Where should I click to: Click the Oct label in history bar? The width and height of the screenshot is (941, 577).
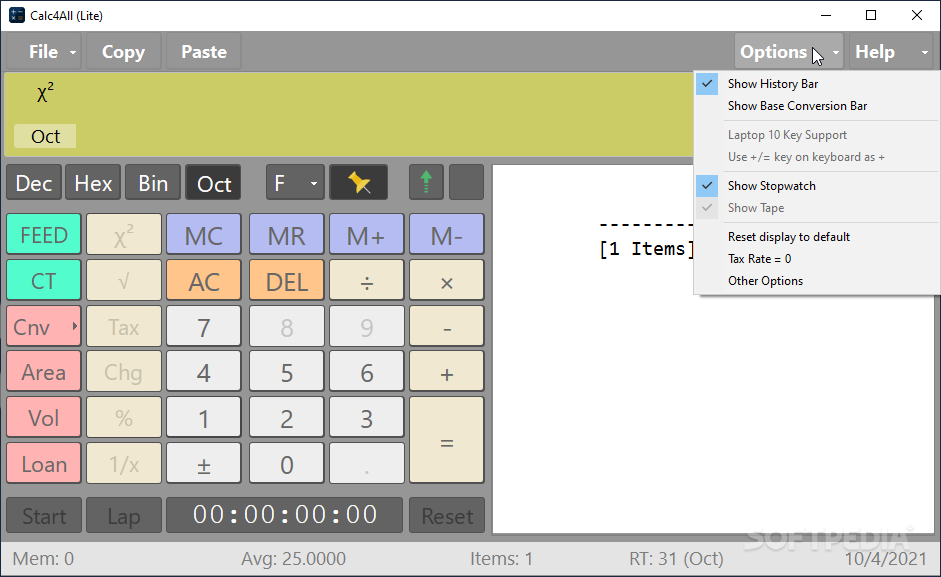coord(45,136)
